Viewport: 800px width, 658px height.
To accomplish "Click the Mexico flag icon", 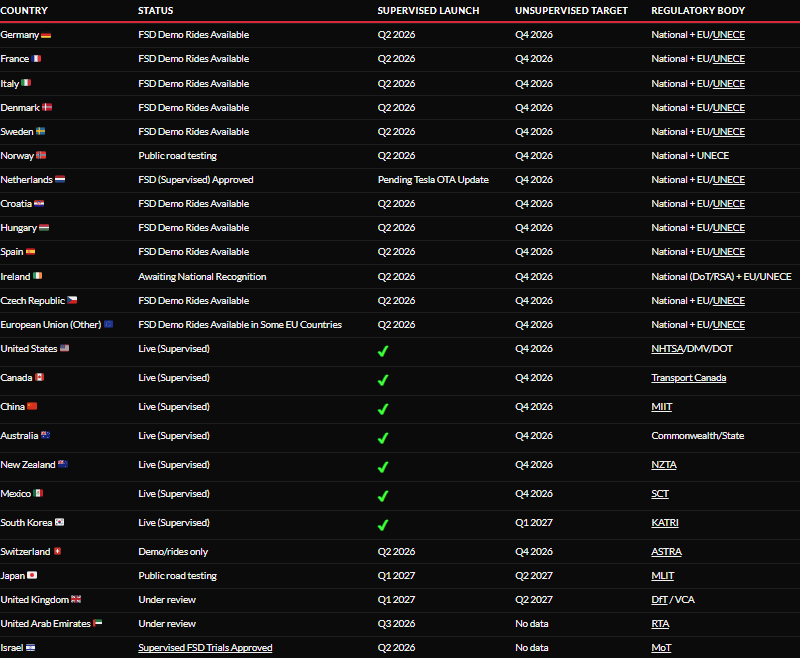I will (x=38, y=493).
